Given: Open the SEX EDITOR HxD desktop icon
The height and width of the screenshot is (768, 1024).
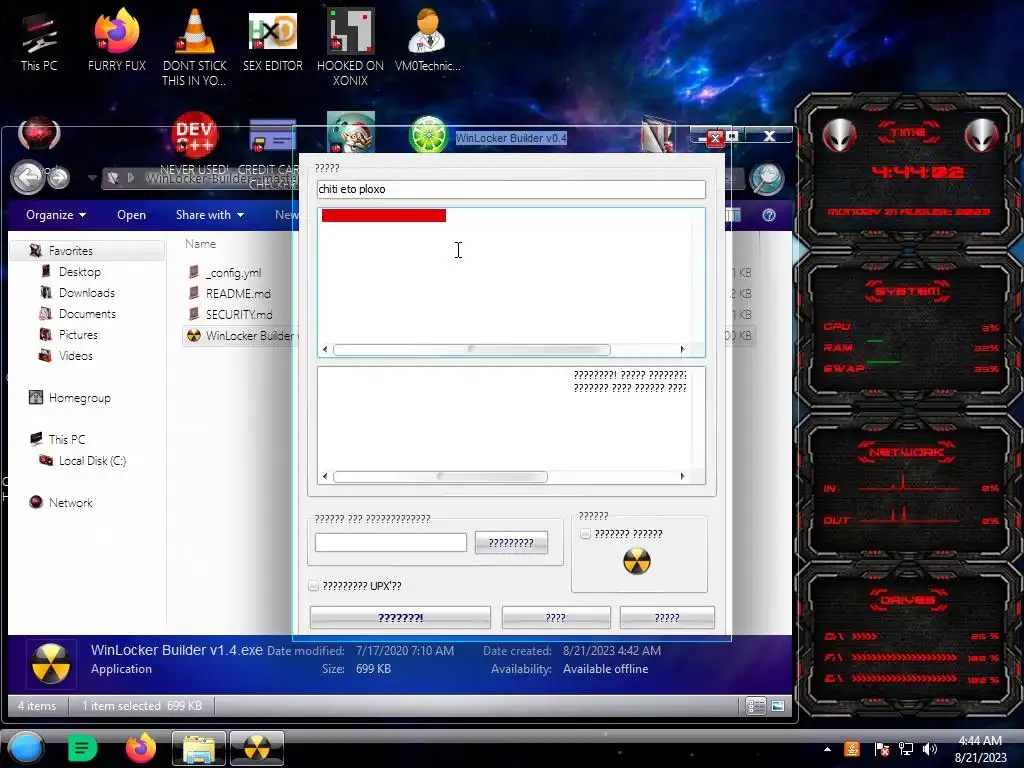Looking at the screenshot, I should (272, 40).
